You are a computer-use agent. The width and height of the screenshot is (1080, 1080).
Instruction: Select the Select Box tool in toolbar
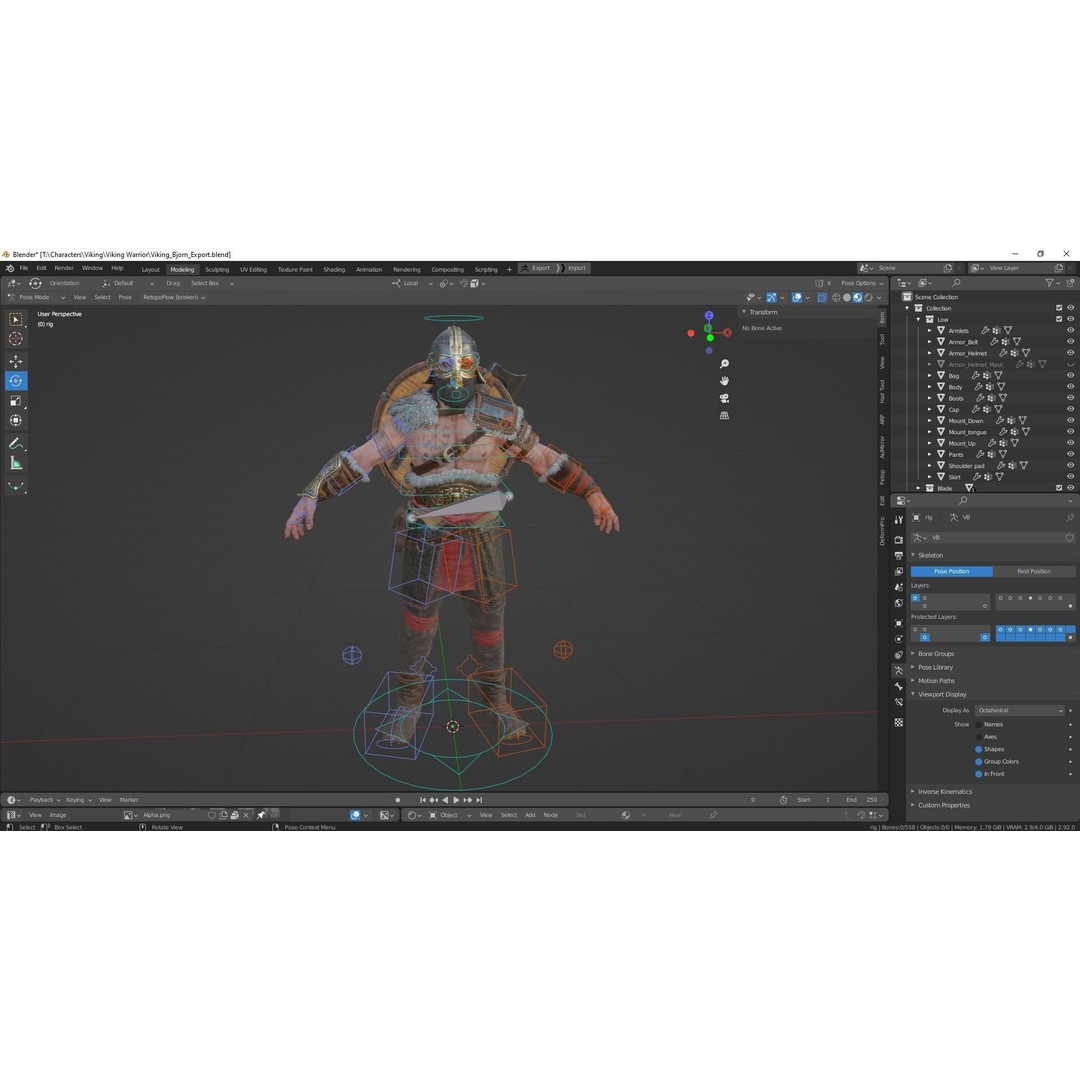point(16,320)
